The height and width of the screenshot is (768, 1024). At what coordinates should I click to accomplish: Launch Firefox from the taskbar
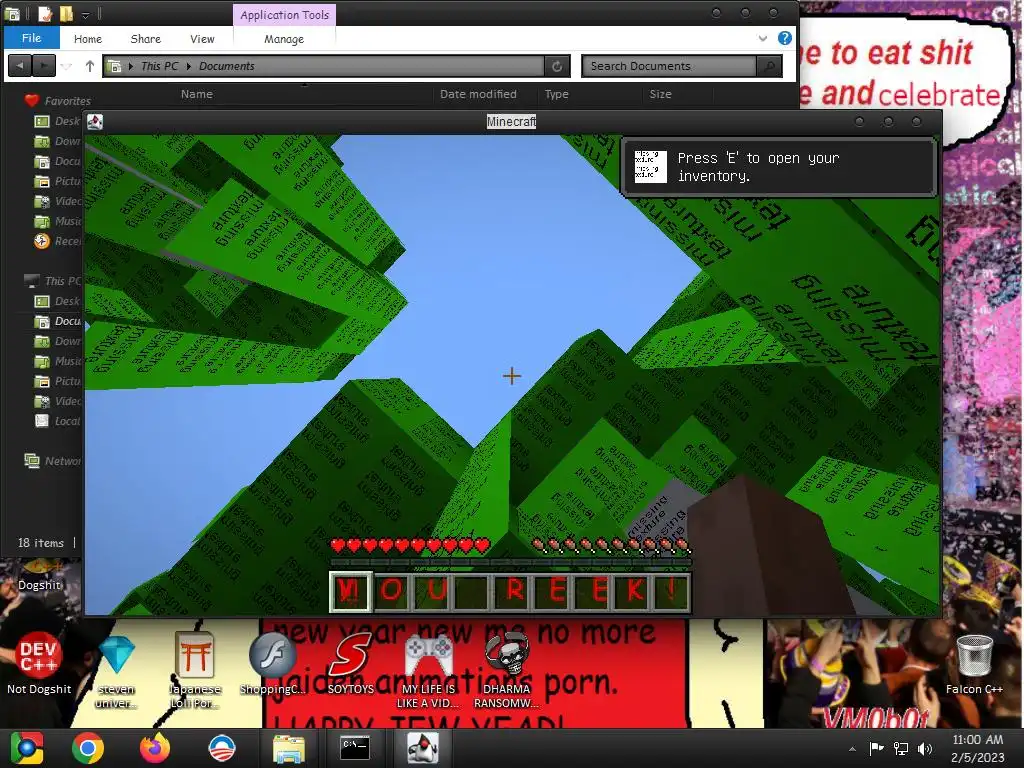[x=155, y=748]
